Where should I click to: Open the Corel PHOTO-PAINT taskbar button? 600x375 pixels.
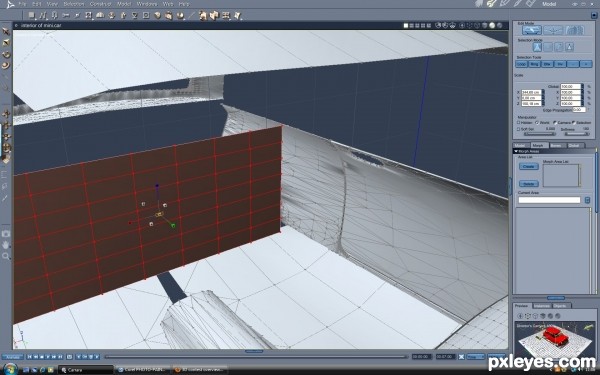[x=142, y=370]
